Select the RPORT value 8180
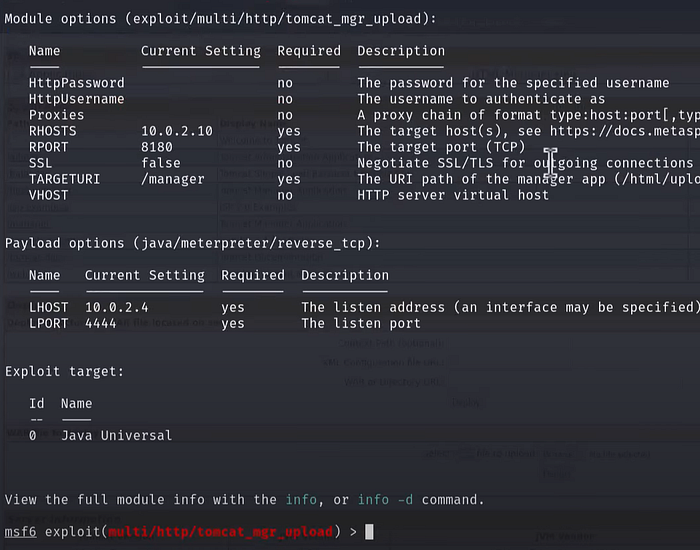 [157, 147]
